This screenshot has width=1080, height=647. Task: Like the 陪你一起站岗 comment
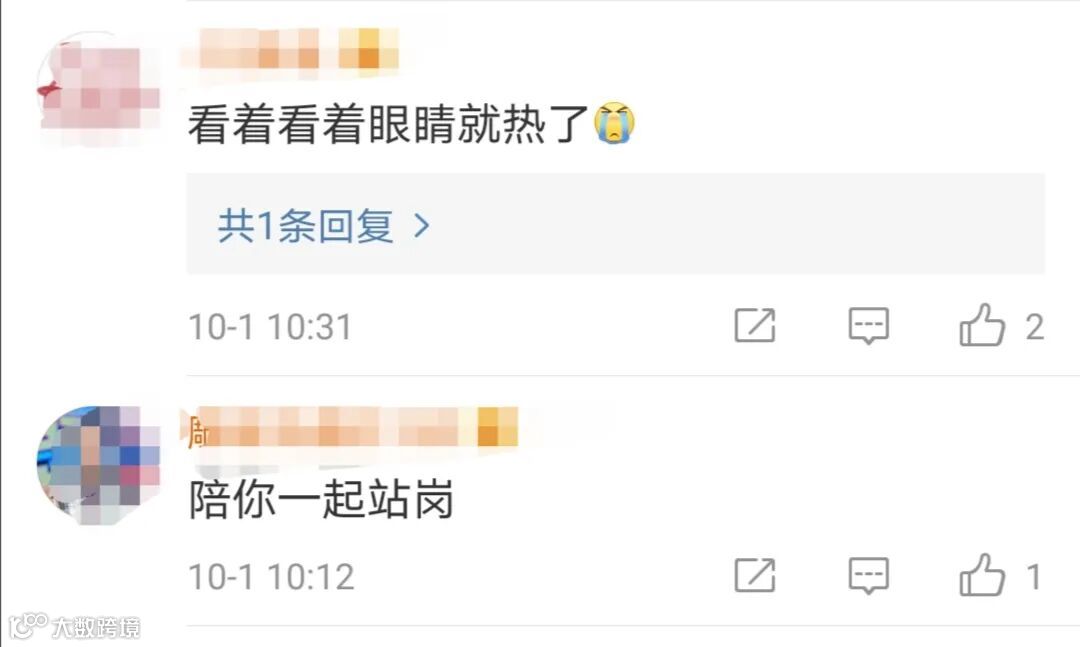tap(982, 575)
